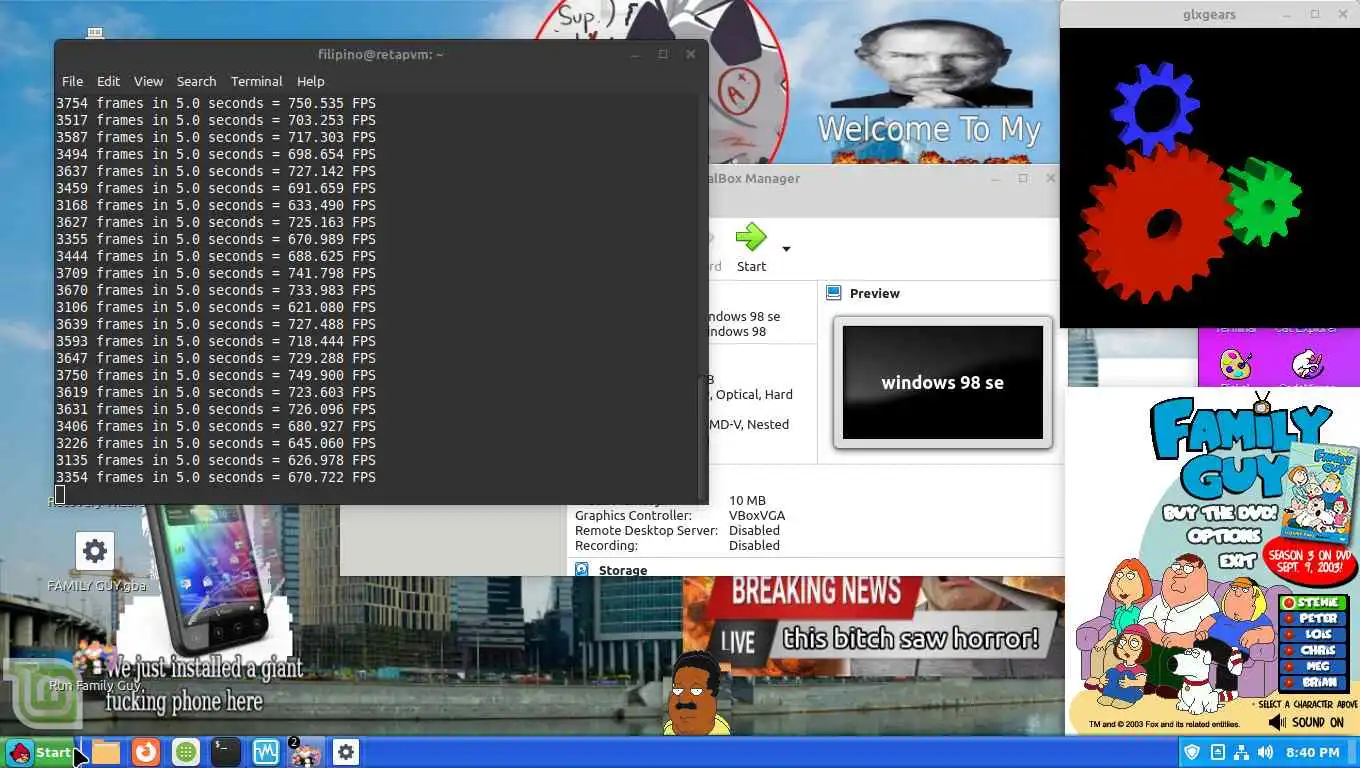
Task: Open the network connections tray icon
Action: point(1241,752)
